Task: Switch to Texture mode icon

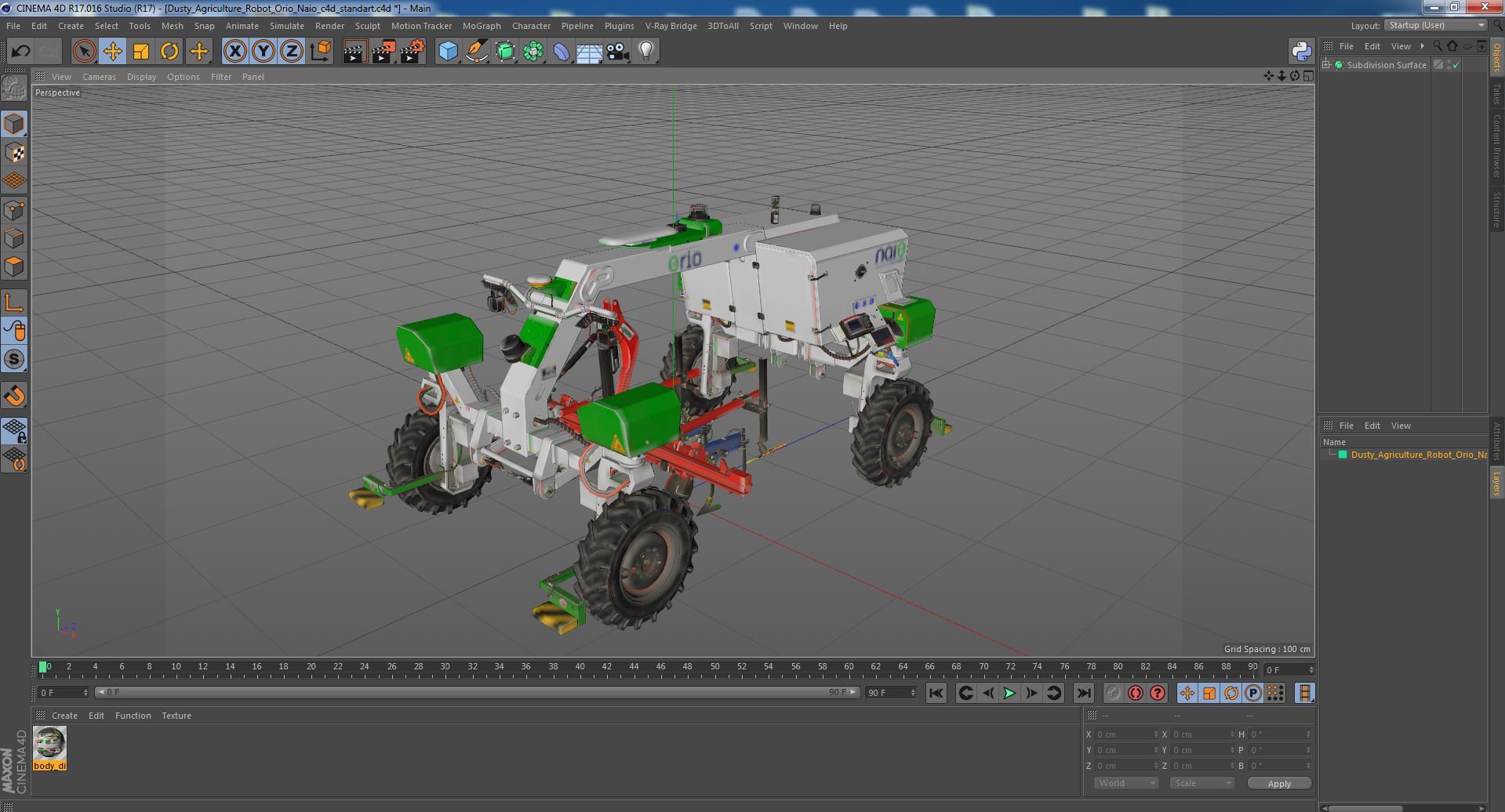Action: pos(14,153)
